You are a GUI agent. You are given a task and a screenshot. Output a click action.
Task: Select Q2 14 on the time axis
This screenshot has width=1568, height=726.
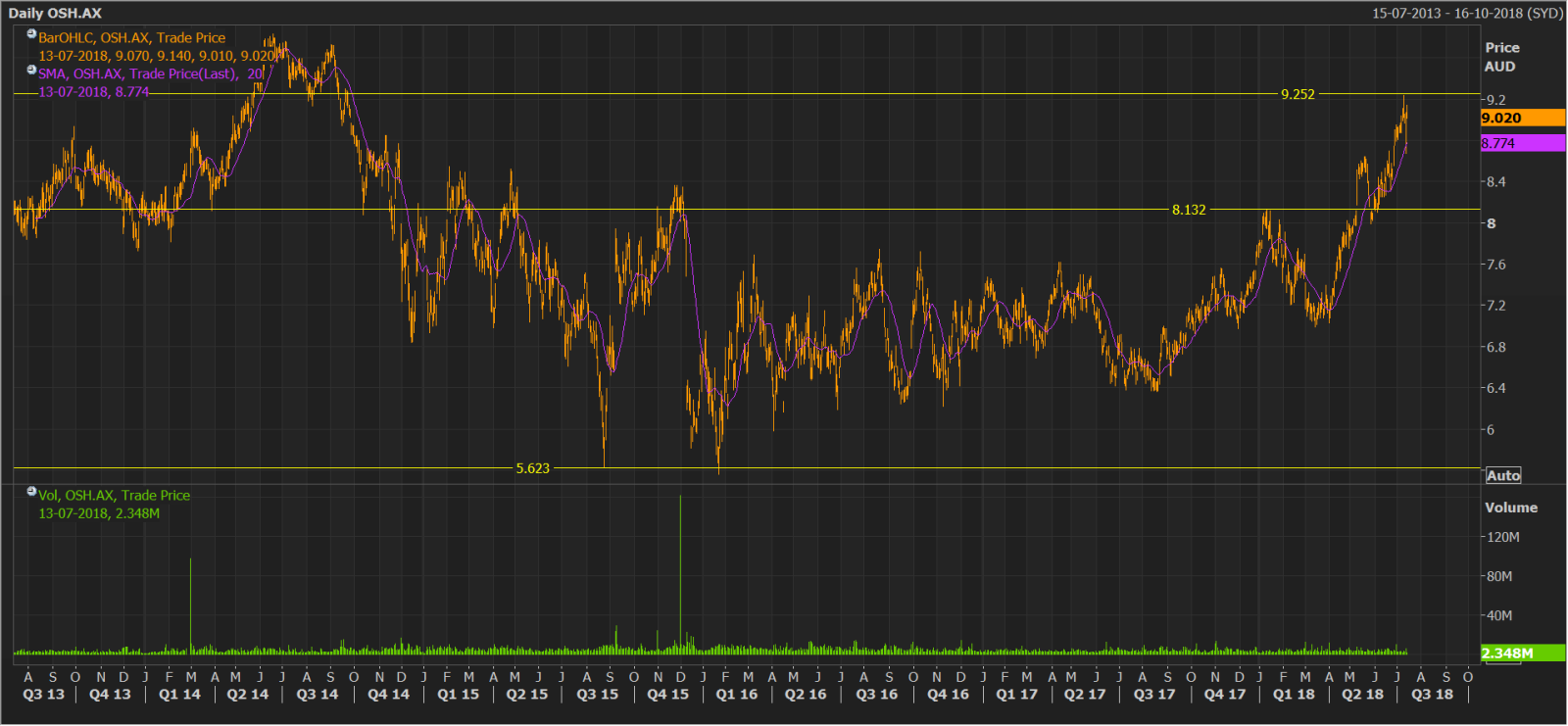(x=248, y=695)
